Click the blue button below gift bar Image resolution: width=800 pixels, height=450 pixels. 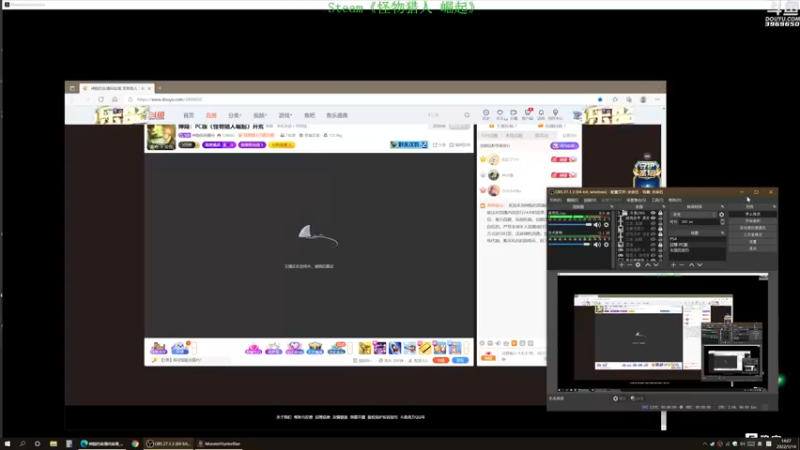tap(460, 360)
